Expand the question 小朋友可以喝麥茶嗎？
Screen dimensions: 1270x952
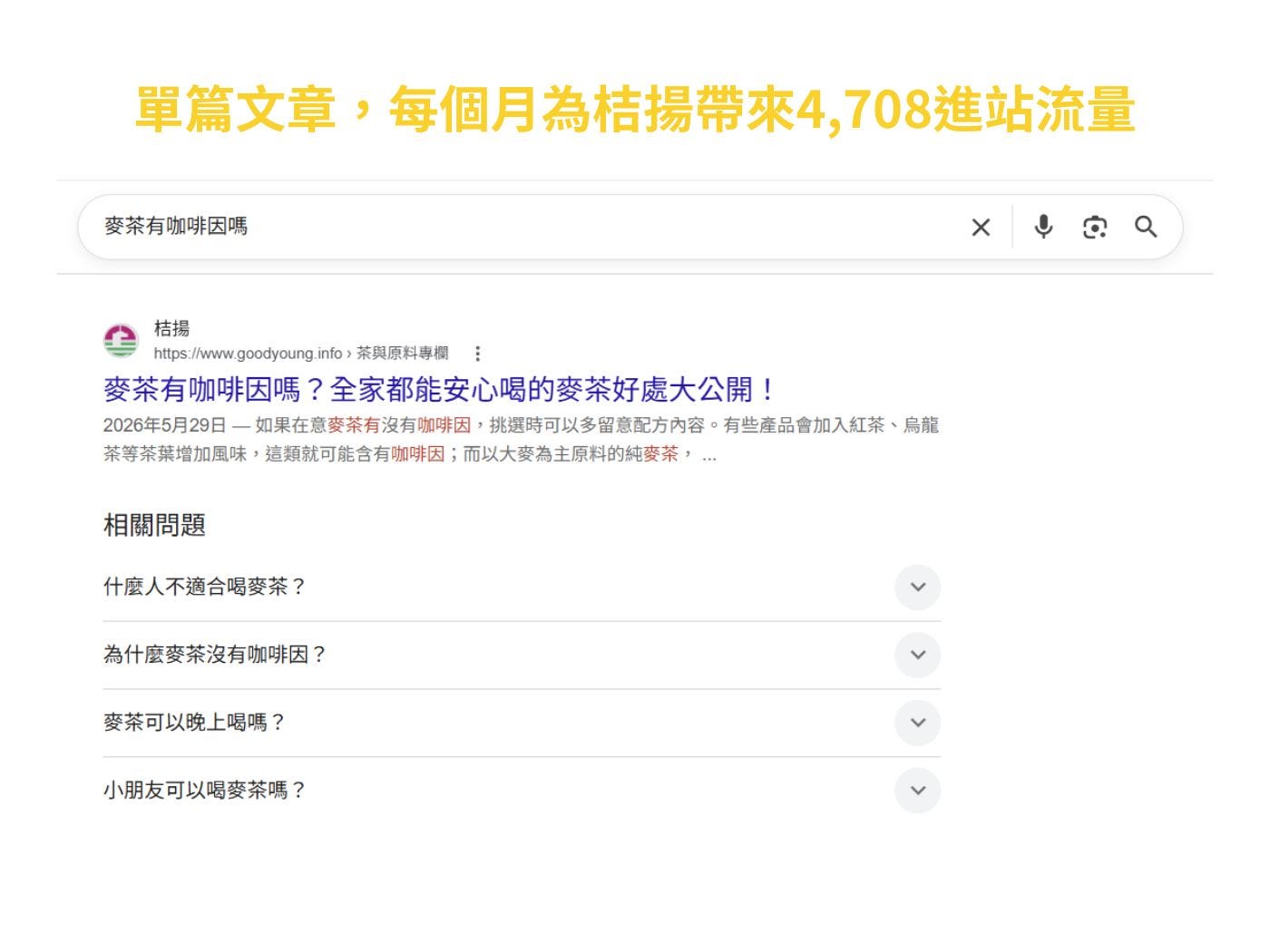[x=522, y=791]
